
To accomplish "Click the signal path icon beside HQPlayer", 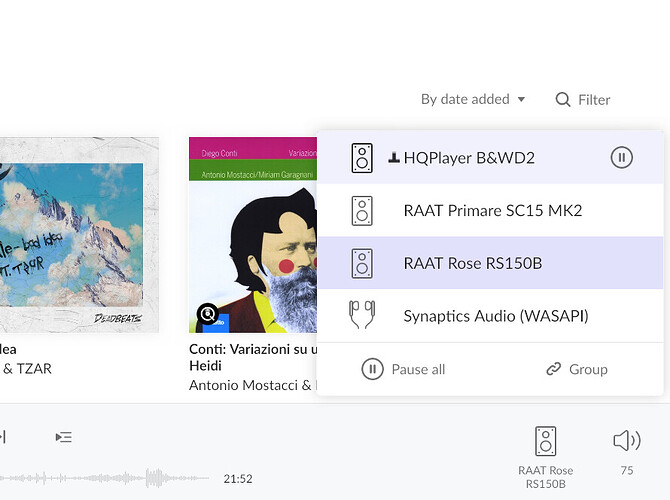I will pyautogui.click(x=394, y=158).
